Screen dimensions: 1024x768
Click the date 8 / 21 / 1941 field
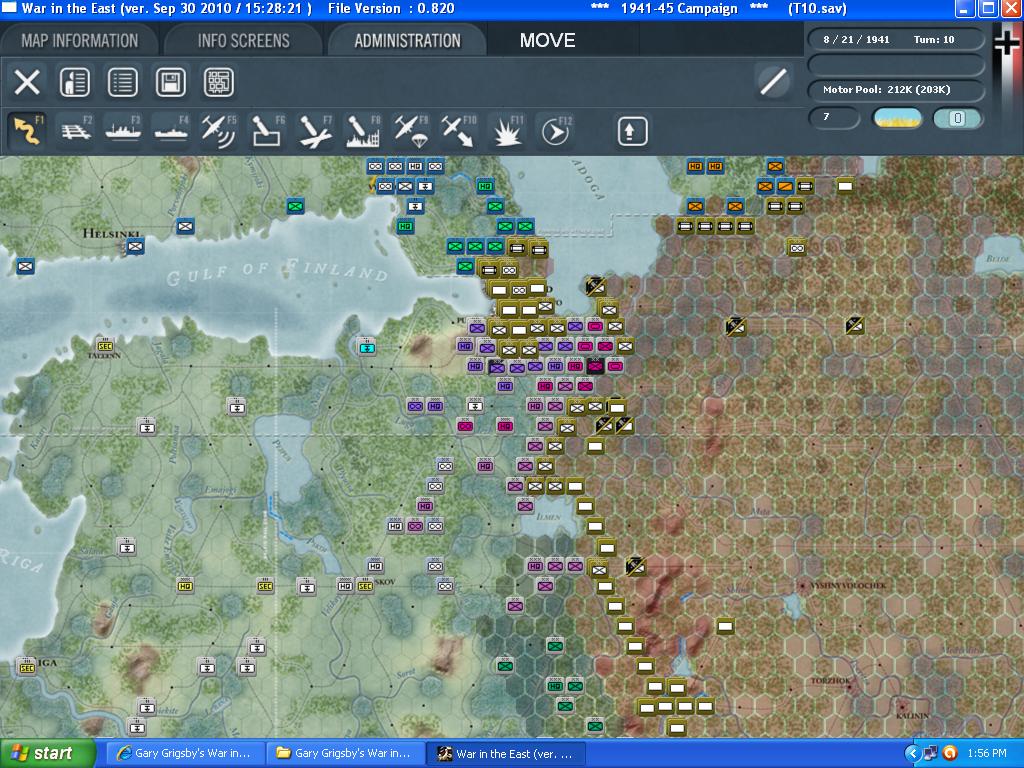click(x=856, y=39)
